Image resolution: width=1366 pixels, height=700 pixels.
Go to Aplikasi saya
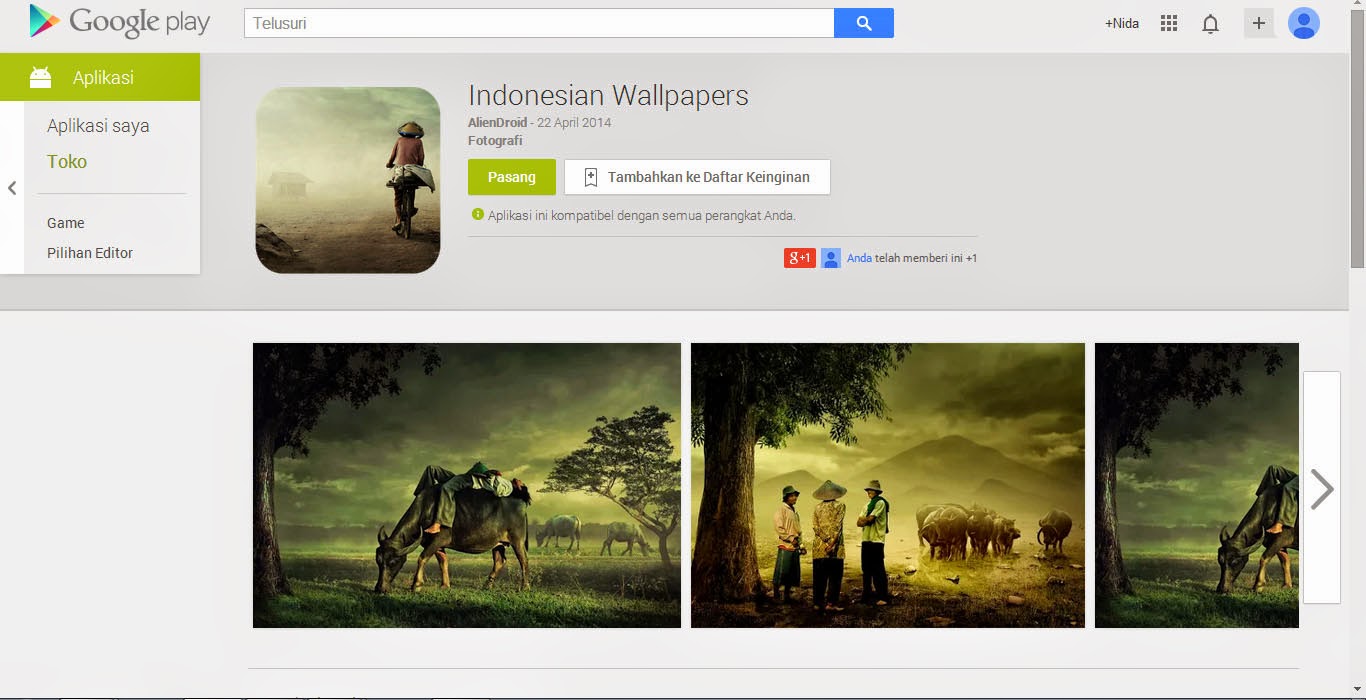98,126
